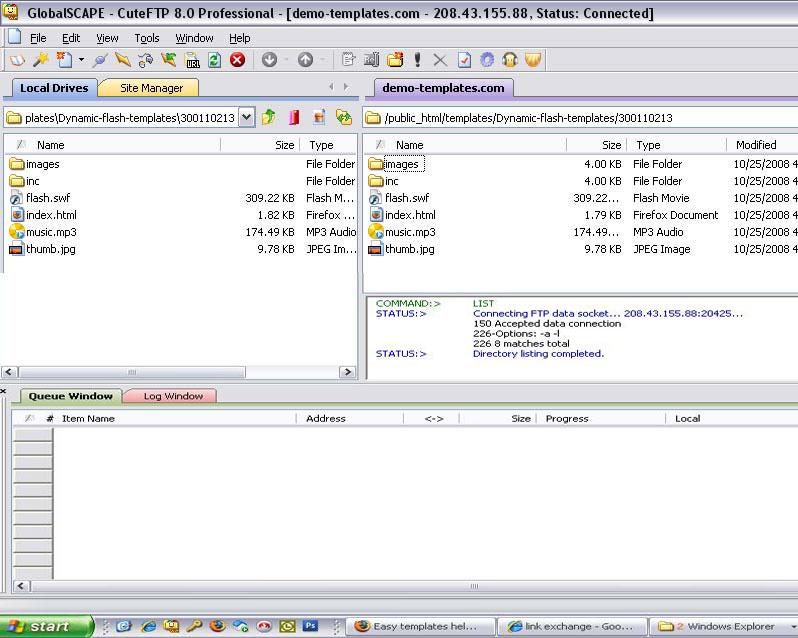Viewport: 798px width, 638px height.
Task: Click the green arrows folder icon in local pane
Action: click(x=344, y=118)
